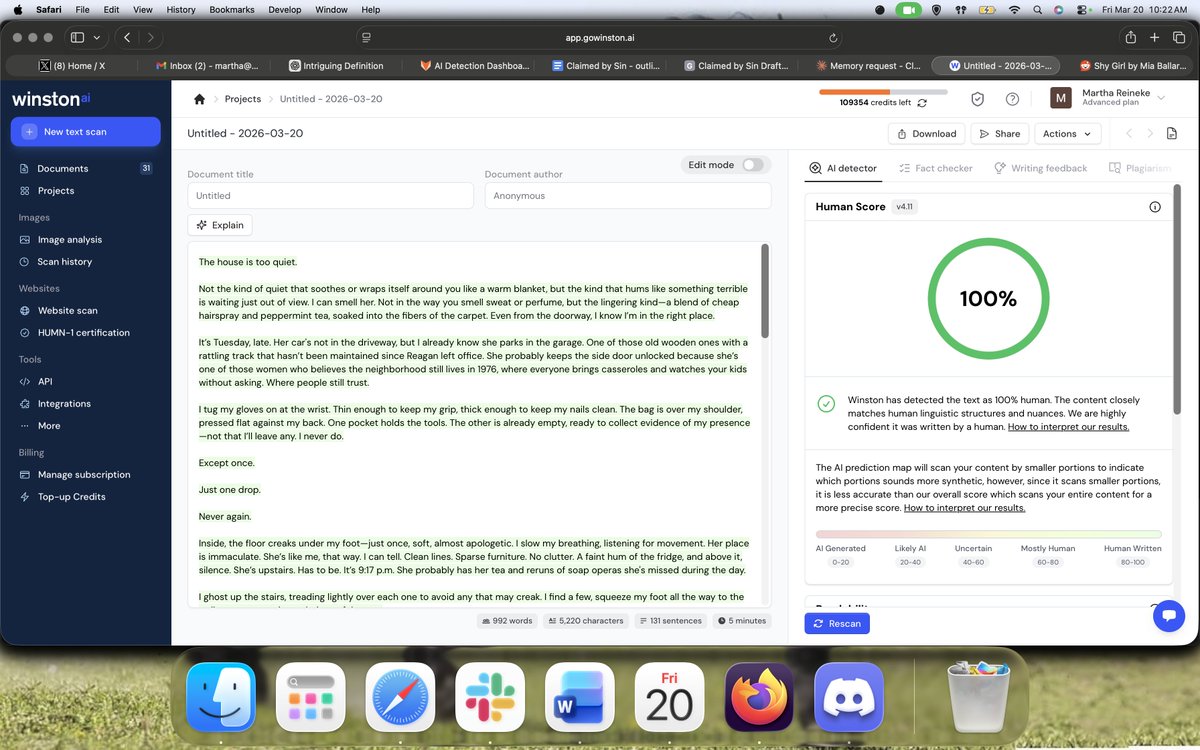Click the Rescan button
This screenshot has height=750, width=1200.
837,623
